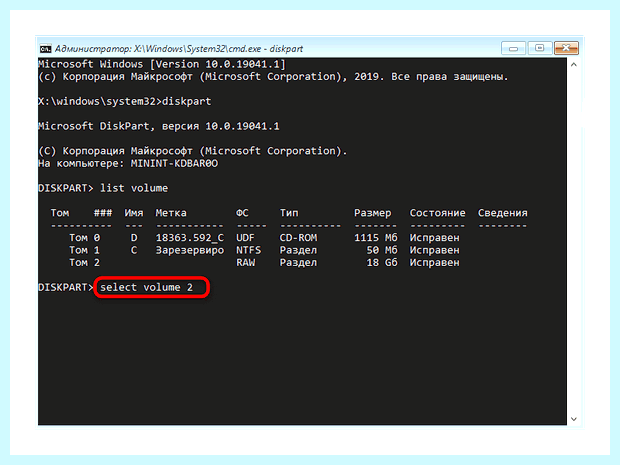Click the 'Том 2' row entry
This screenshot has width=620, height=465.
(x=85, y=262)
